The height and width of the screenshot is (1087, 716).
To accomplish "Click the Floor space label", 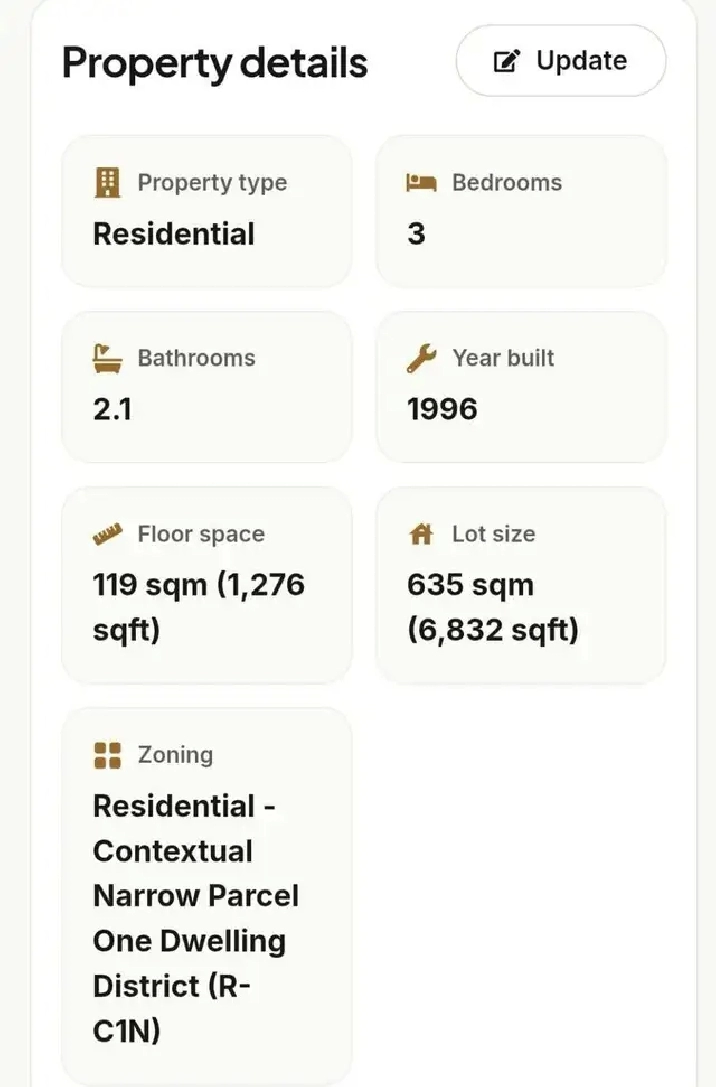I will [201, 534].
